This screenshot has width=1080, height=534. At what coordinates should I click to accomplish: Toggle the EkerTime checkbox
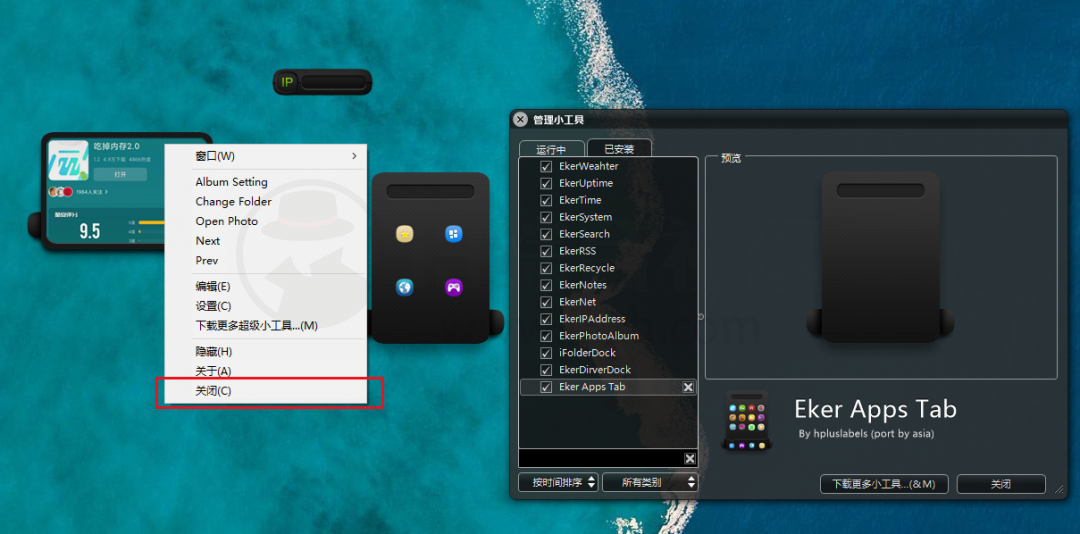click(x=546, y=201)
